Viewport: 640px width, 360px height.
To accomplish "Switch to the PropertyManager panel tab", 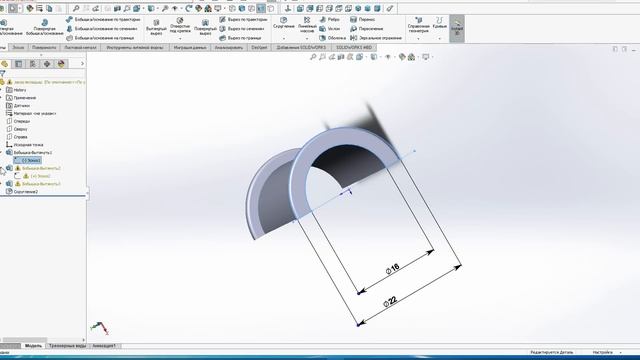I will click(18, 64).
